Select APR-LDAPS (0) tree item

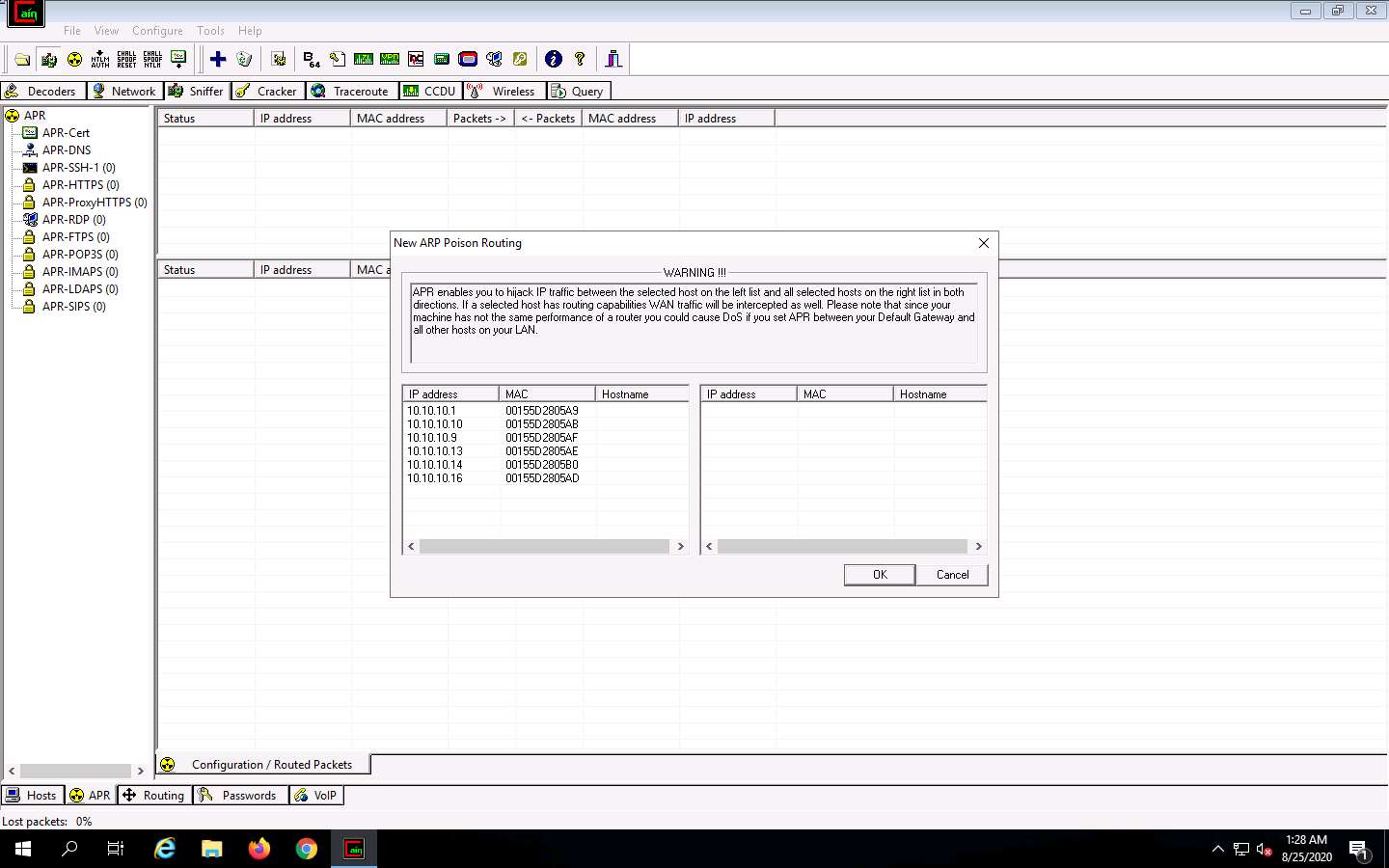click(x=80, y=289)
